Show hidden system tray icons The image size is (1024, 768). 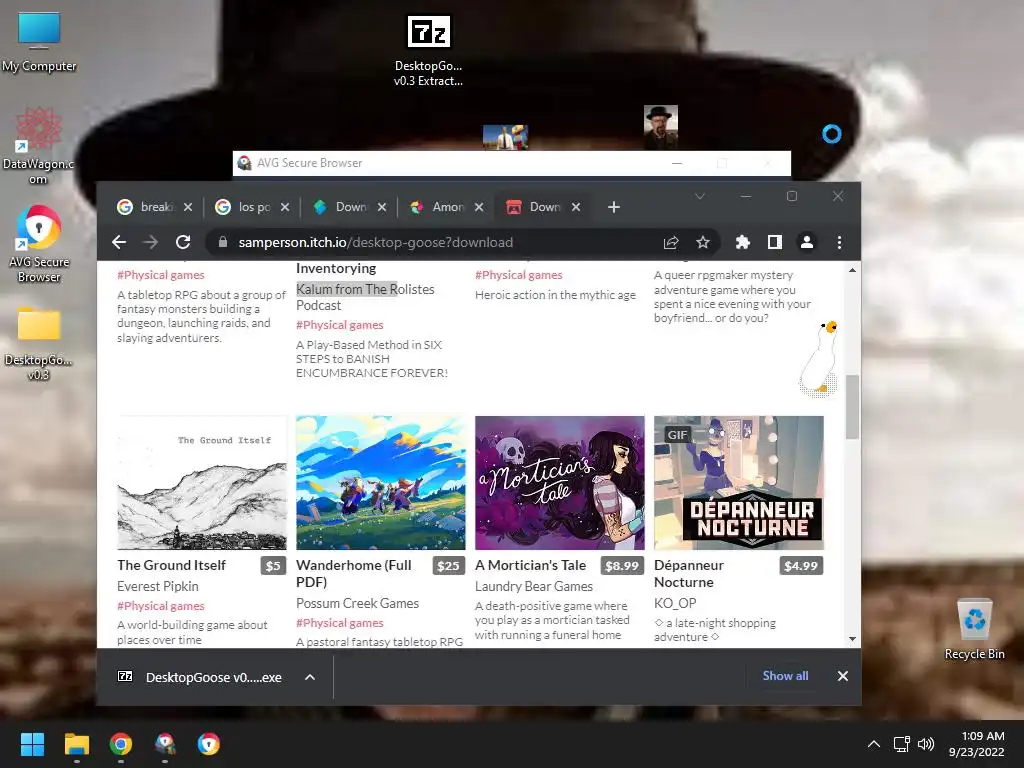(874, 744)
